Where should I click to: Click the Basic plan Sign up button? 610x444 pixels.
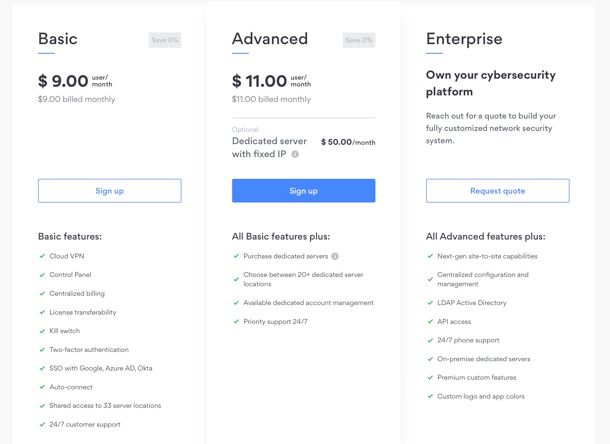(110, 191)
